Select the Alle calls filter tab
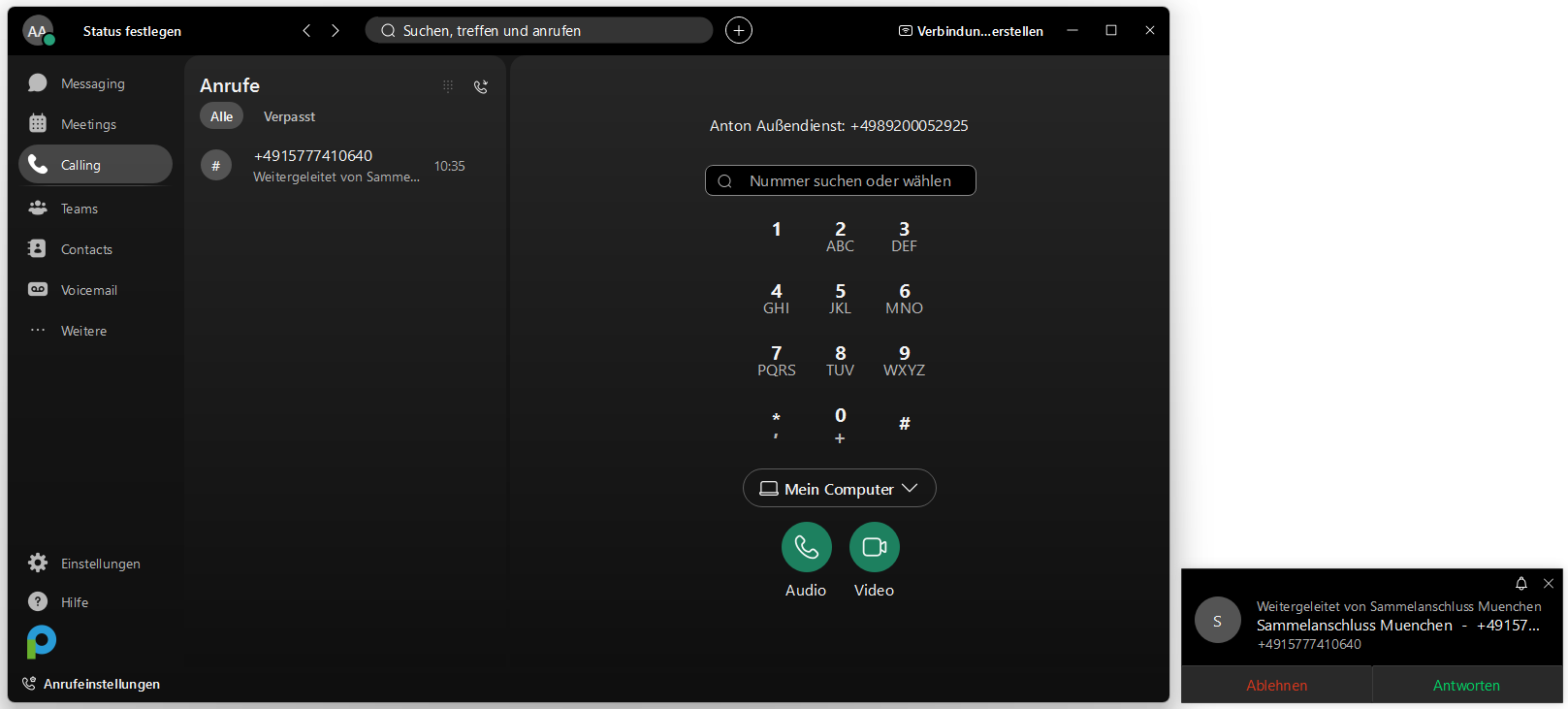This screenshot has width=1568, height=709. pyautogui.click(x=221, y=116)
